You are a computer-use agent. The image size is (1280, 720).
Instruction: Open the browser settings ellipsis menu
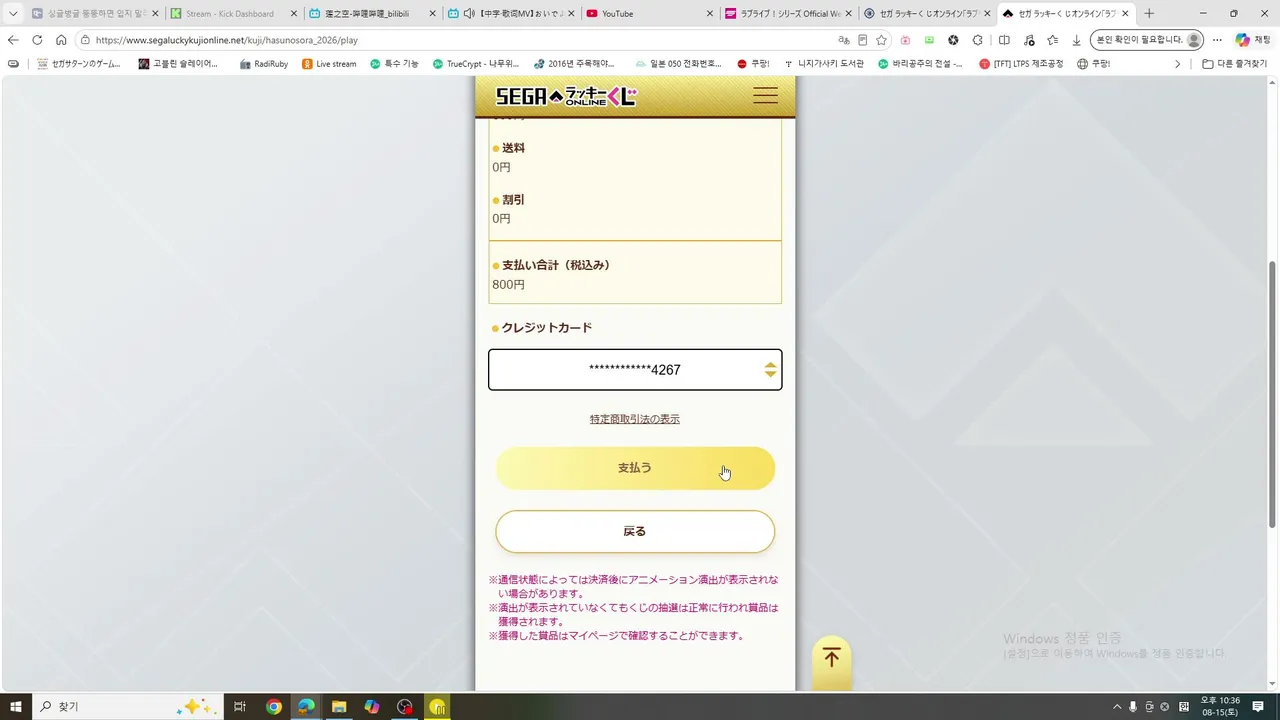point(1217,40)
